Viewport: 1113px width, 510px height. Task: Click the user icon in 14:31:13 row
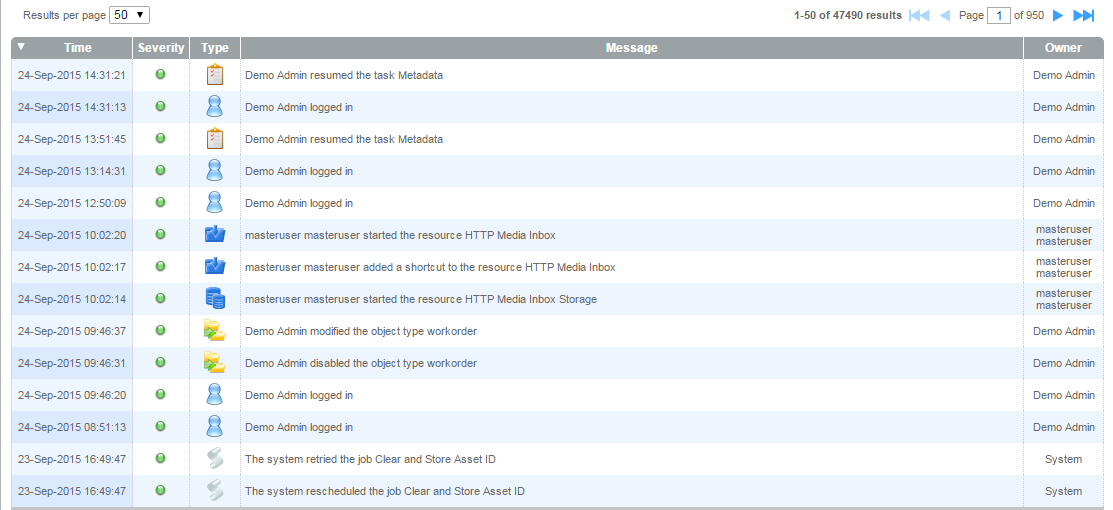pyautogui.click(x=214, y=107)
